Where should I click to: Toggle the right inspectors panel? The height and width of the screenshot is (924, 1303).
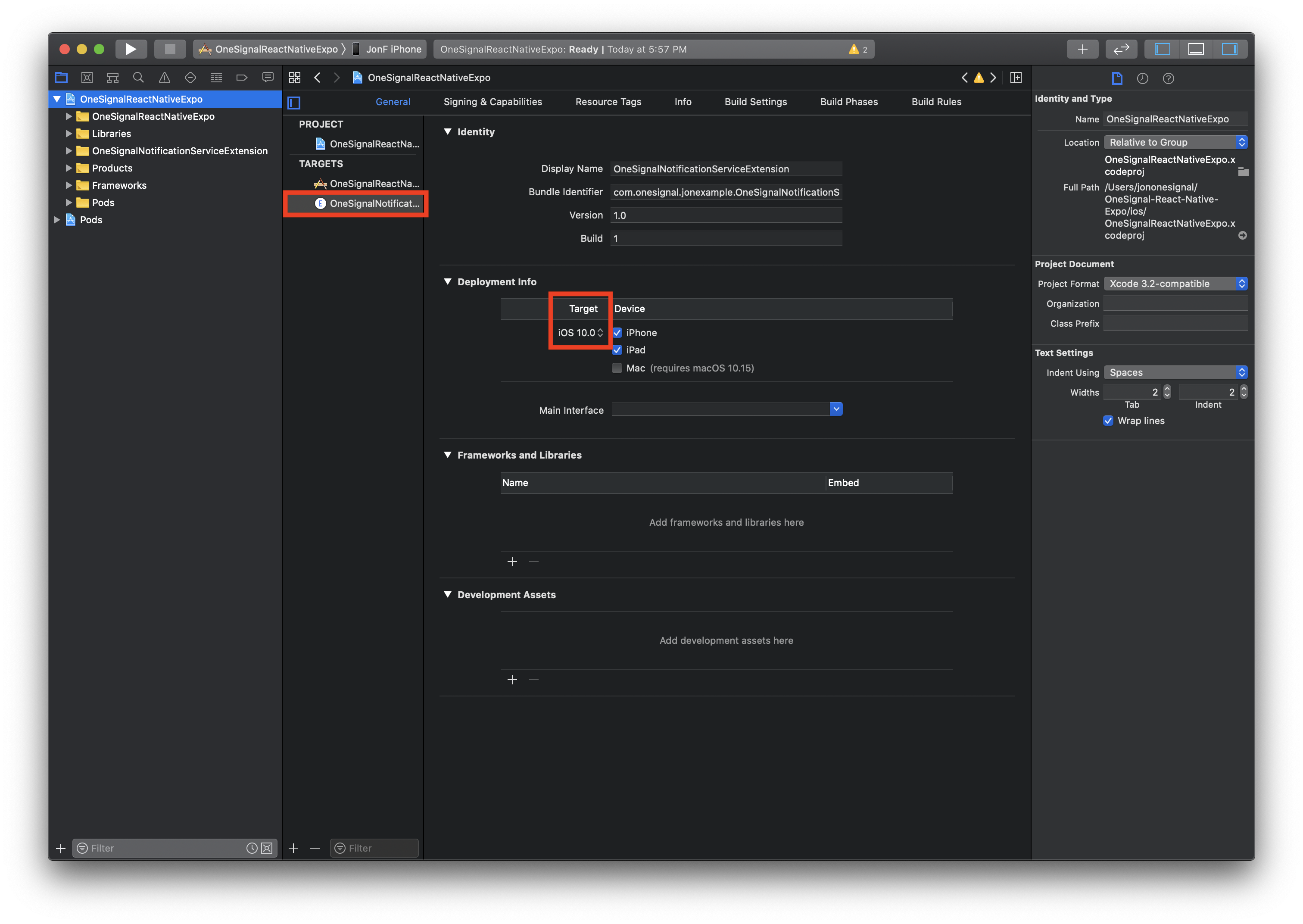coord(1230,49)
